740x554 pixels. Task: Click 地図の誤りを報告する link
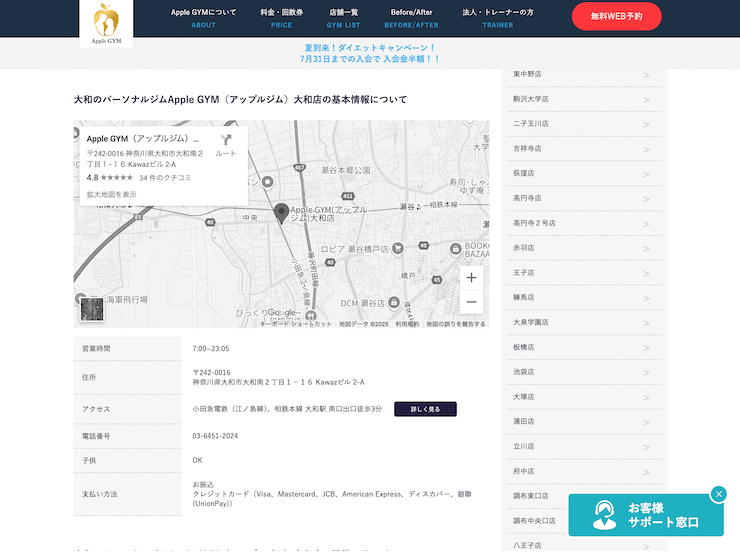[456, 324]
